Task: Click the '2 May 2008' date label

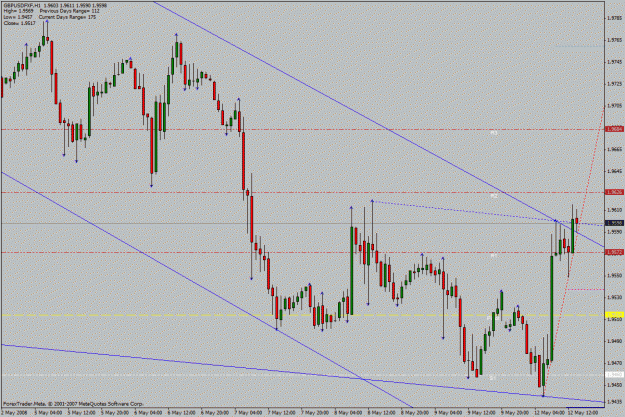Action: (15, 413)
